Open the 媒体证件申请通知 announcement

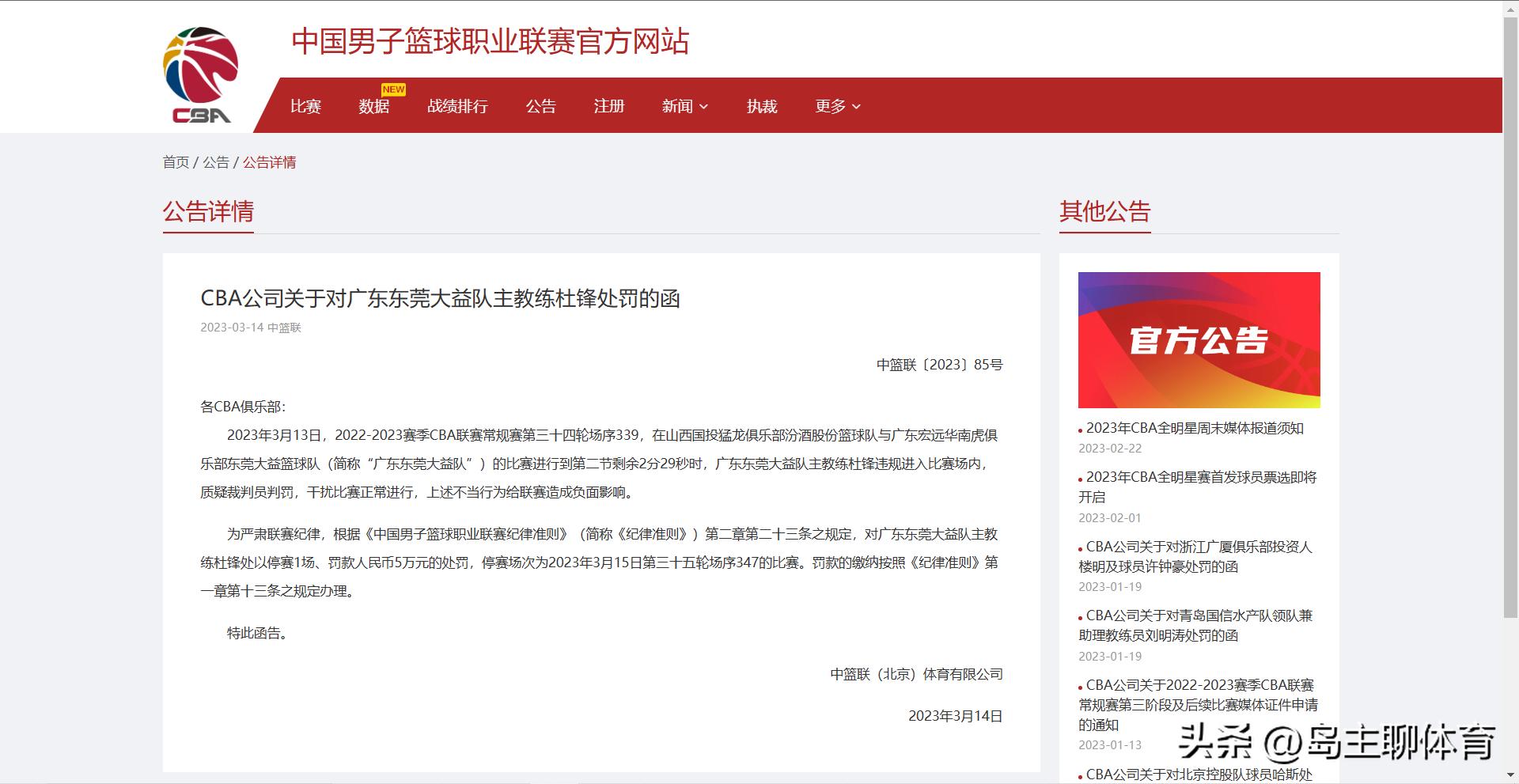1196,704
